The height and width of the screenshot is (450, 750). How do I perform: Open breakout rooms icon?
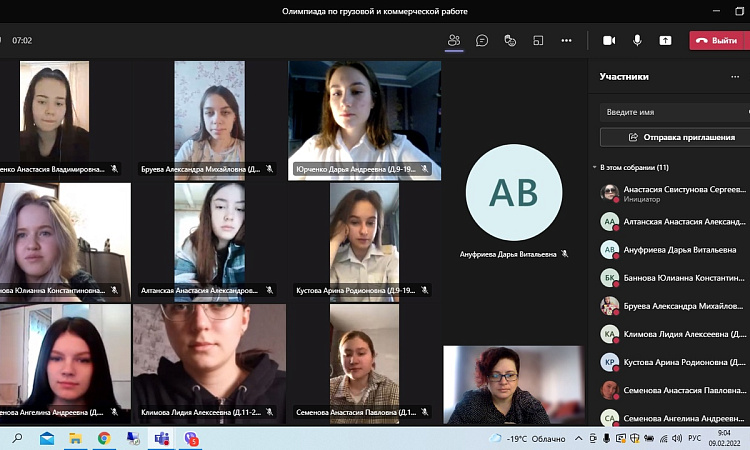538,41
